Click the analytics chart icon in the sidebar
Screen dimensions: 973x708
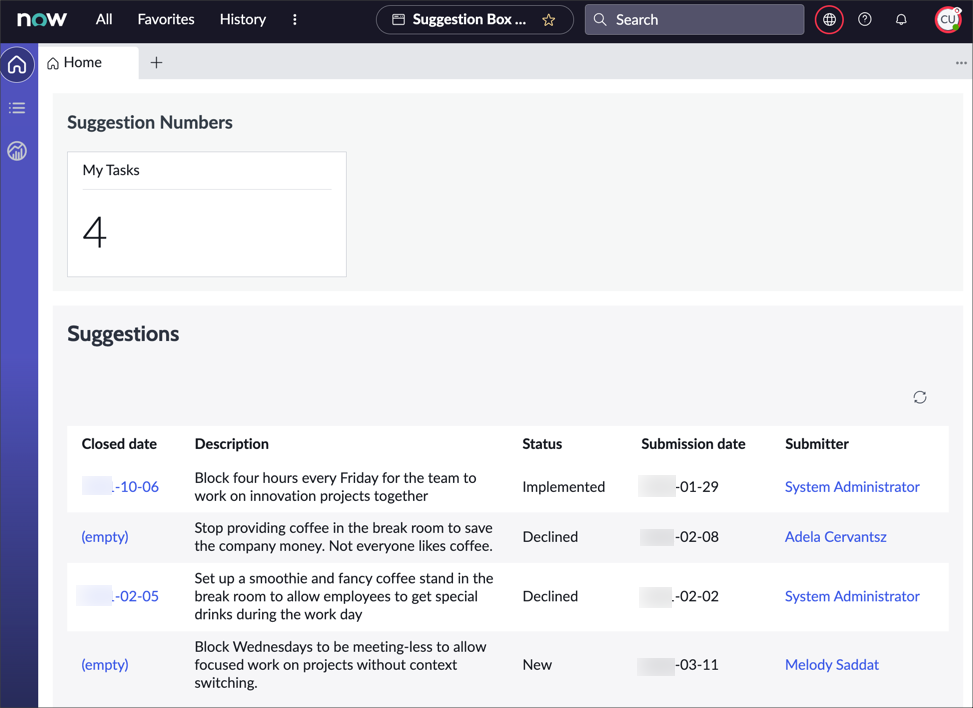click(x=17, y=150)
